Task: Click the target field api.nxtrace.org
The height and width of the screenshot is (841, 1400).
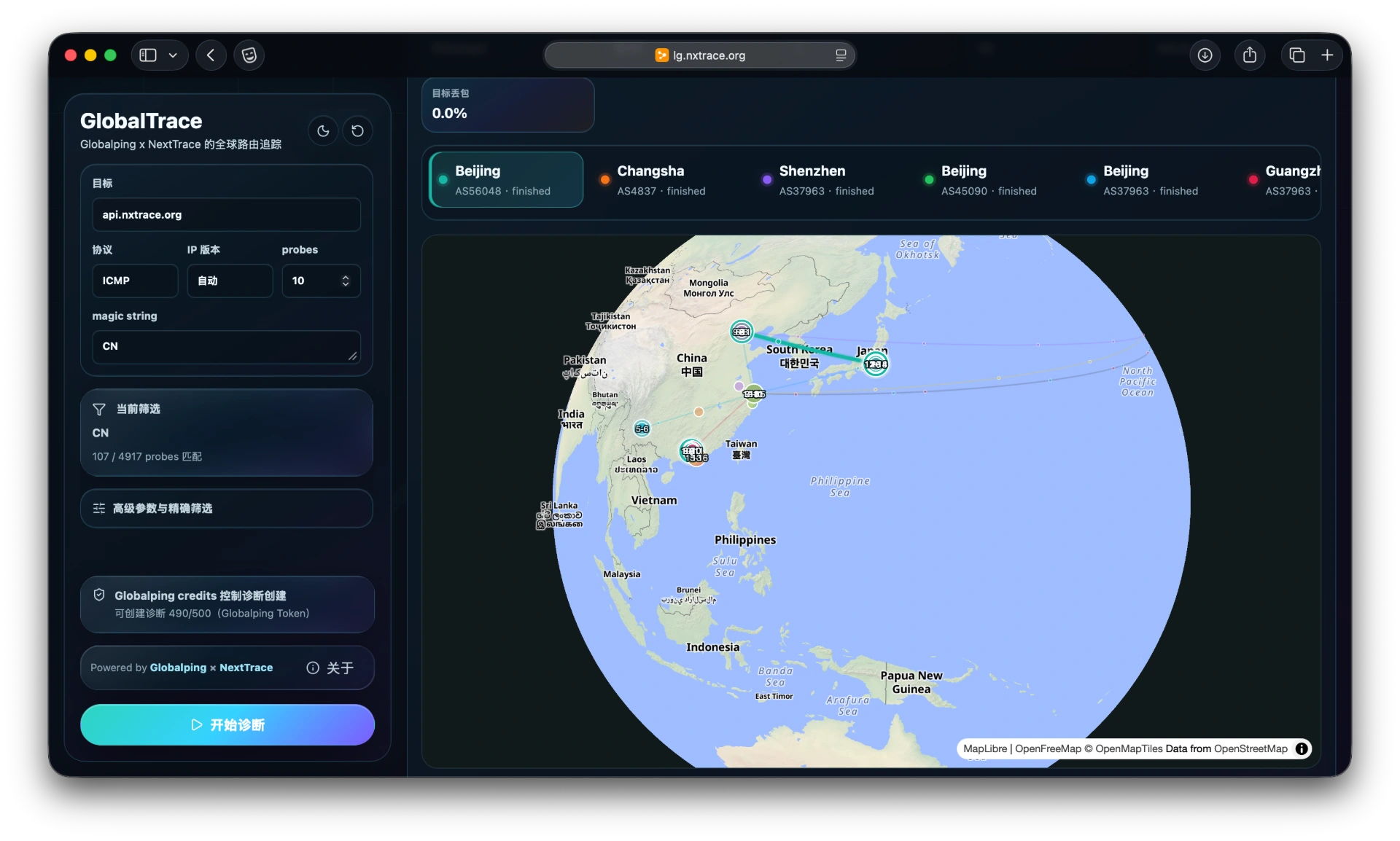Action: (226, 215)
